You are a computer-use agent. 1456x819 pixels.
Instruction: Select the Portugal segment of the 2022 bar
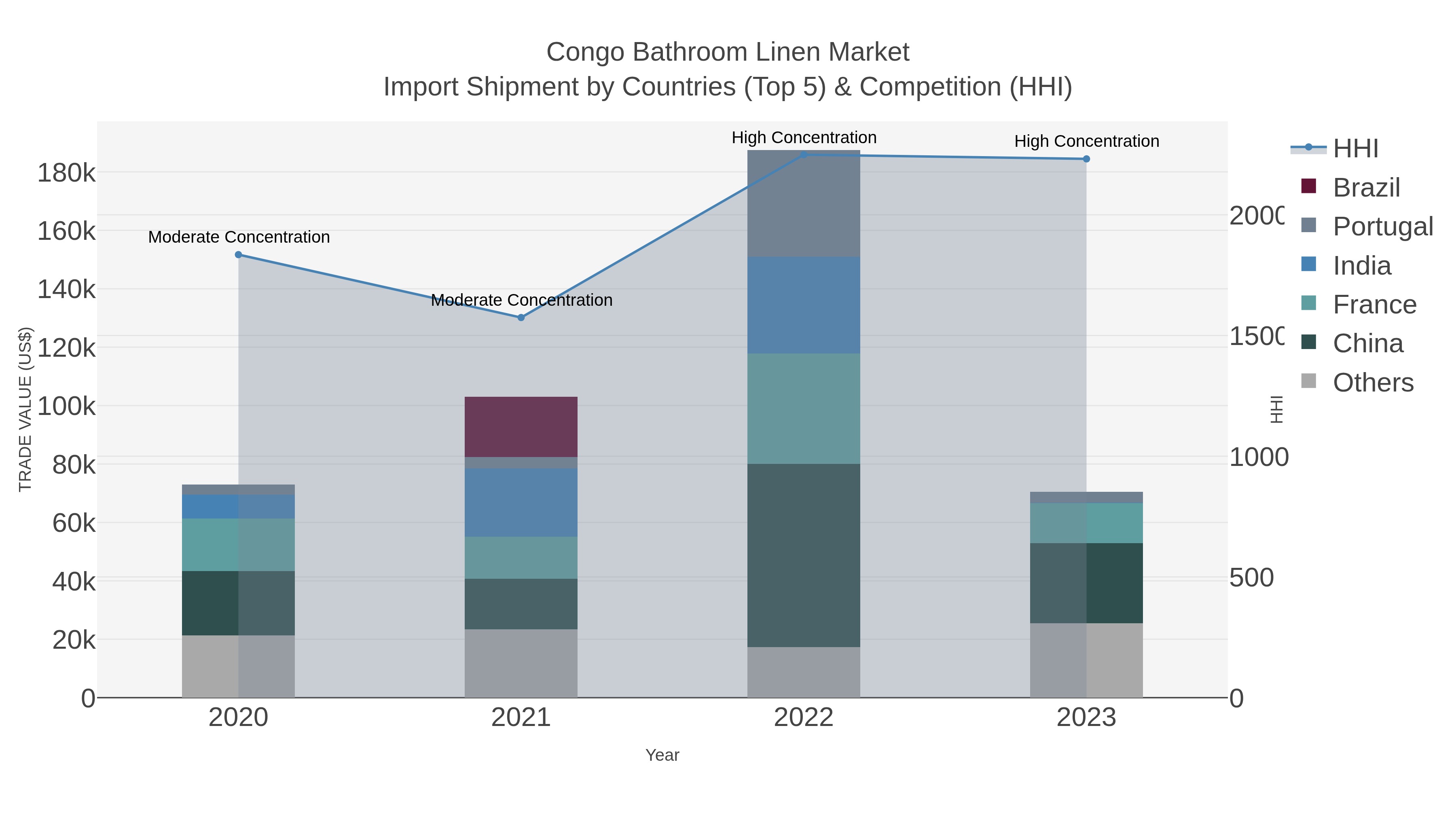(x=804, y=203)
